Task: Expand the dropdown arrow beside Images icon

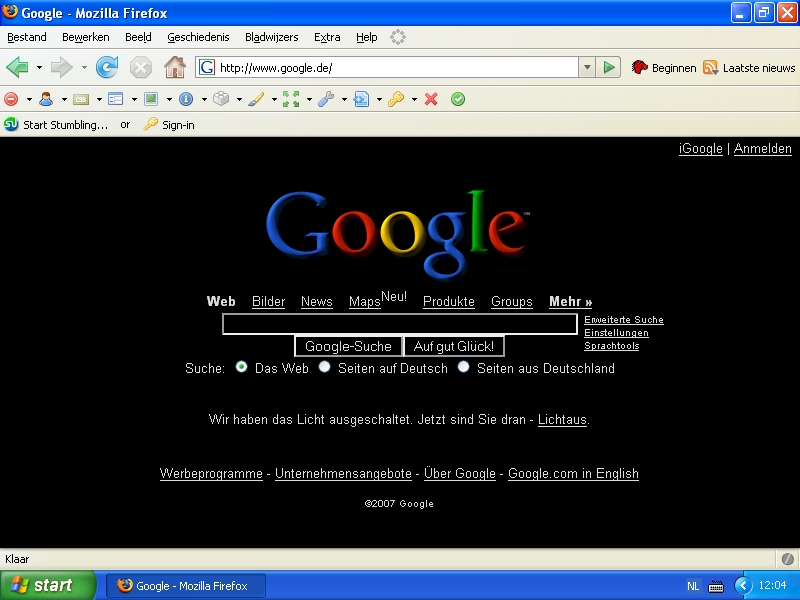Action: (169, 99)
